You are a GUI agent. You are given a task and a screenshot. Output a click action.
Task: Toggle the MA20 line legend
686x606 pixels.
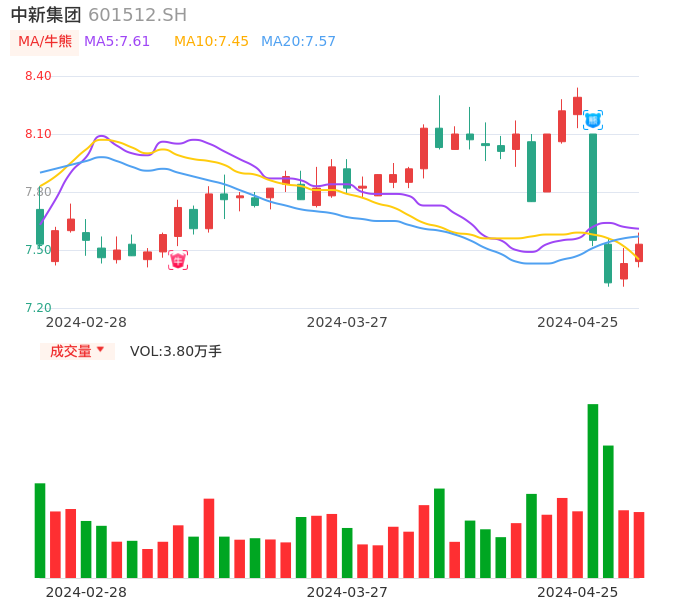click(x=298, y=42)
